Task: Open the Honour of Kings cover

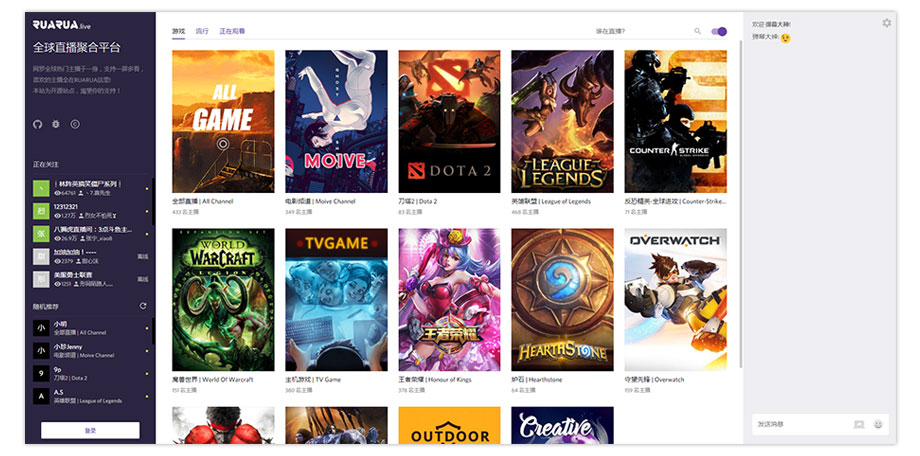Action: tap(449, 299)
